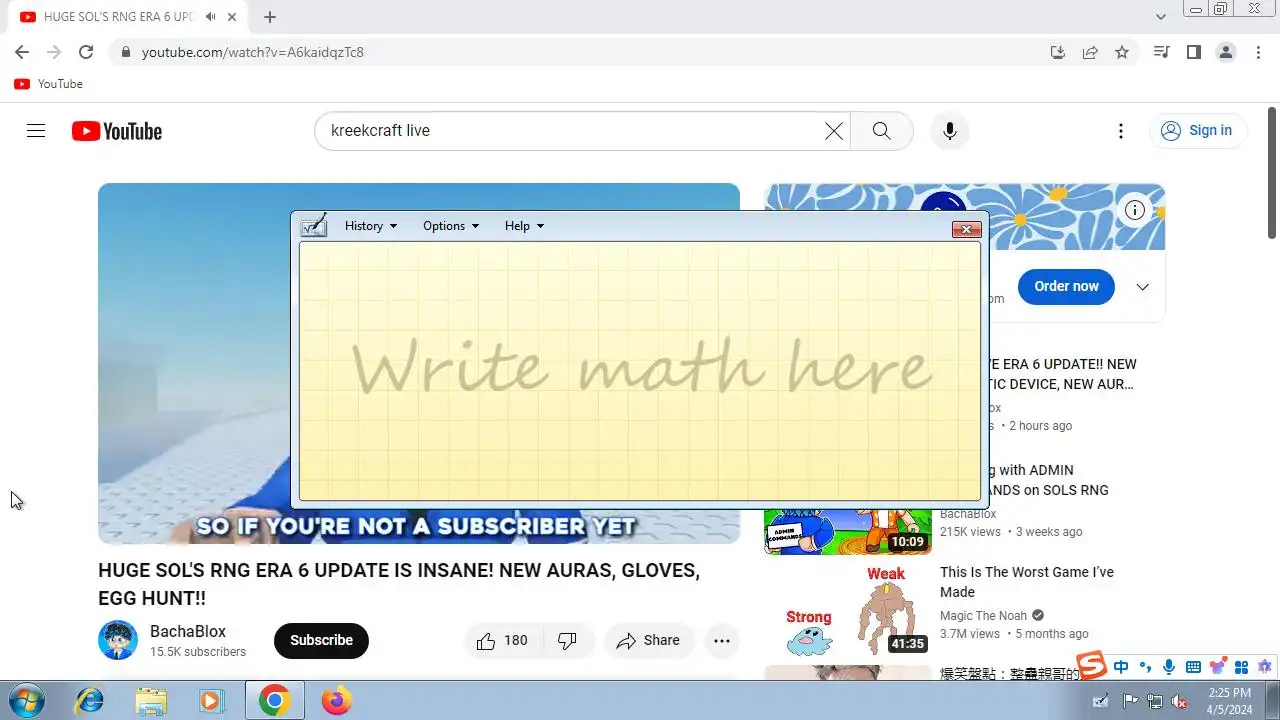Open the YouTube bookmark in bookmarks bar
Screen dimensions: 1280x720
click(x=48, y=84)
